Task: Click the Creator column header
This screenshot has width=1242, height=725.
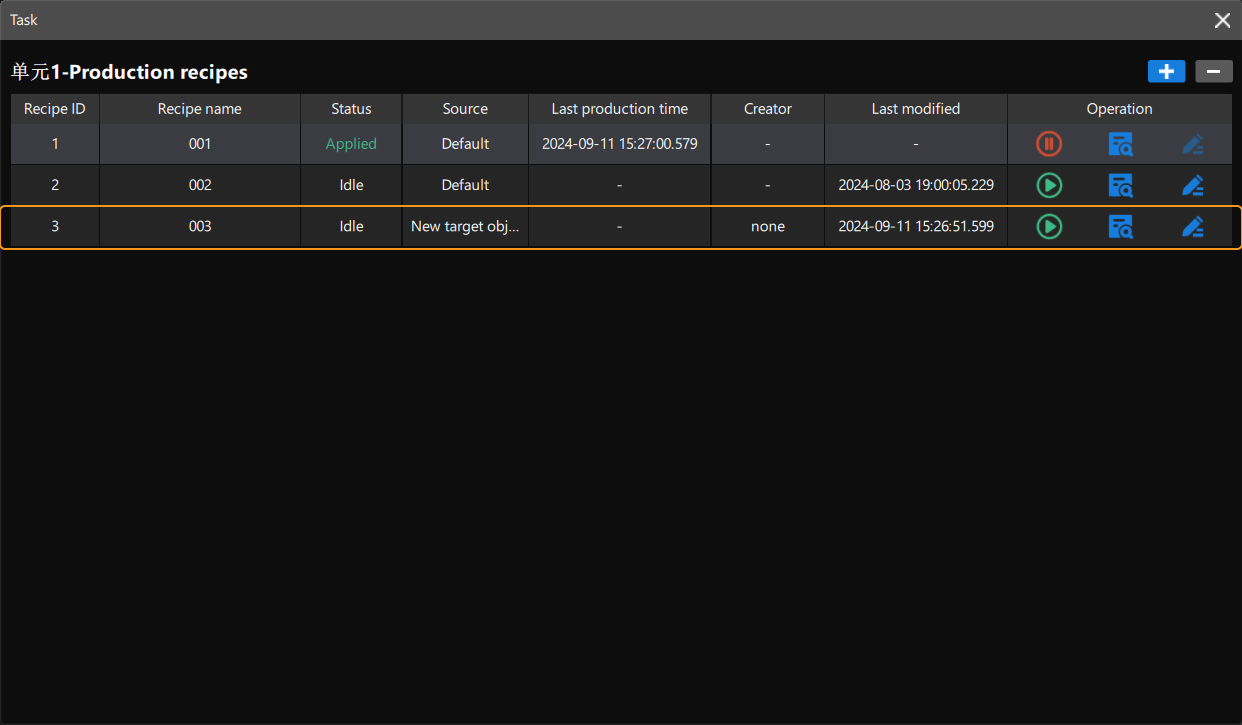Action: (767, 108)
